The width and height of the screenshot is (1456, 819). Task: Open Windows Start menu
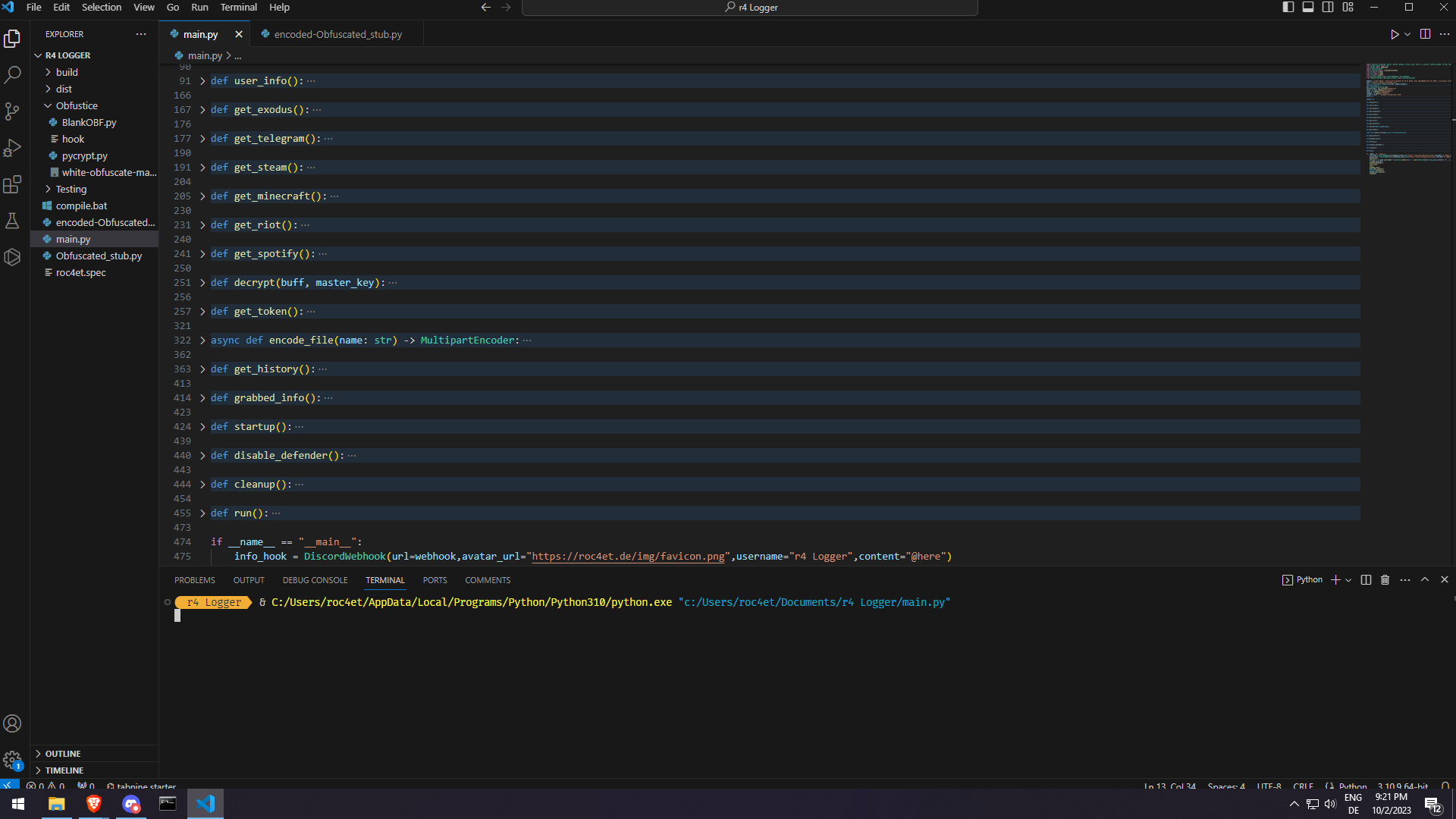click(x=18, y=804)
